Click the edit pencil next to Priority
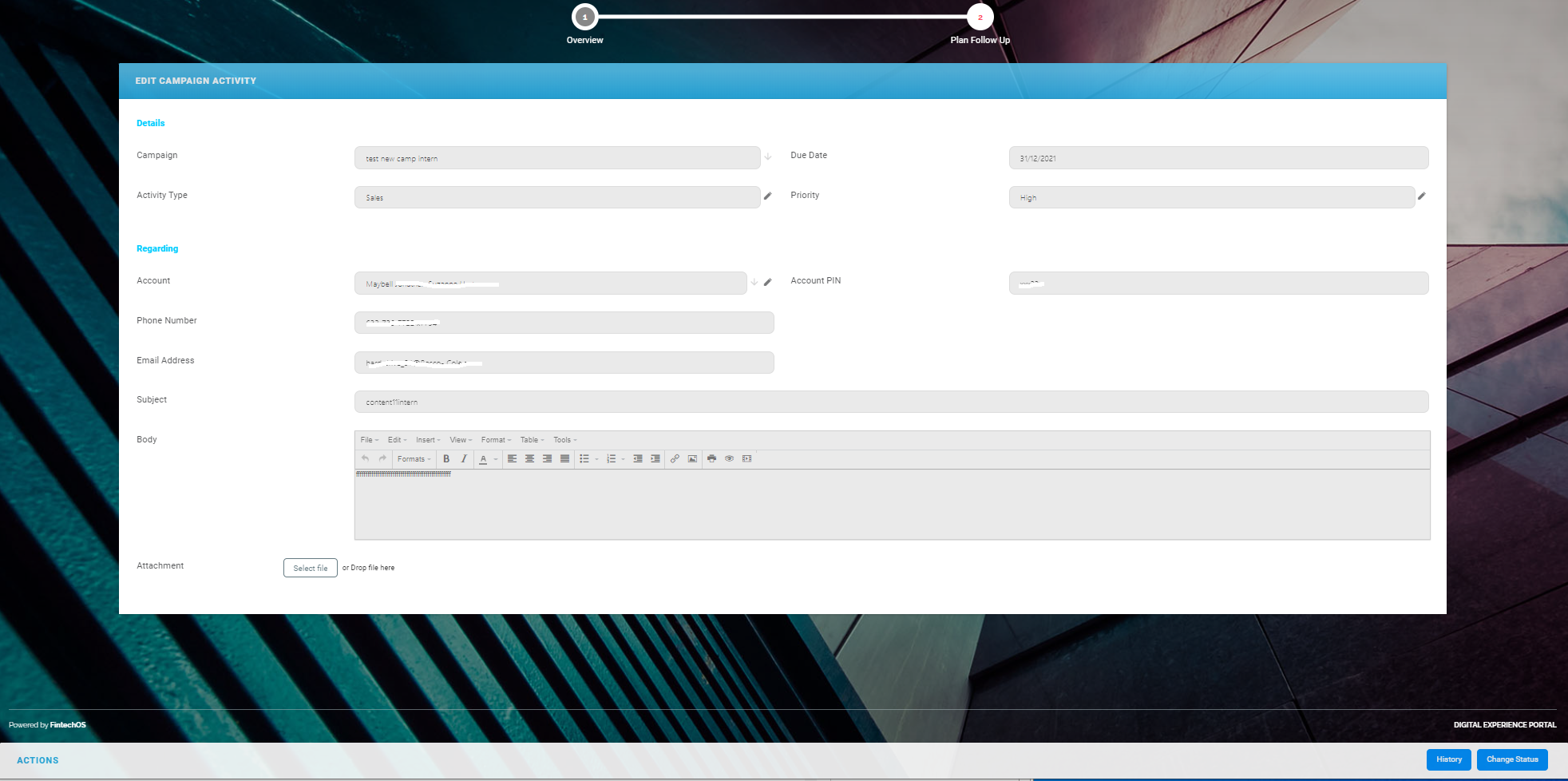1568x781 pixels. [1421, 196]
